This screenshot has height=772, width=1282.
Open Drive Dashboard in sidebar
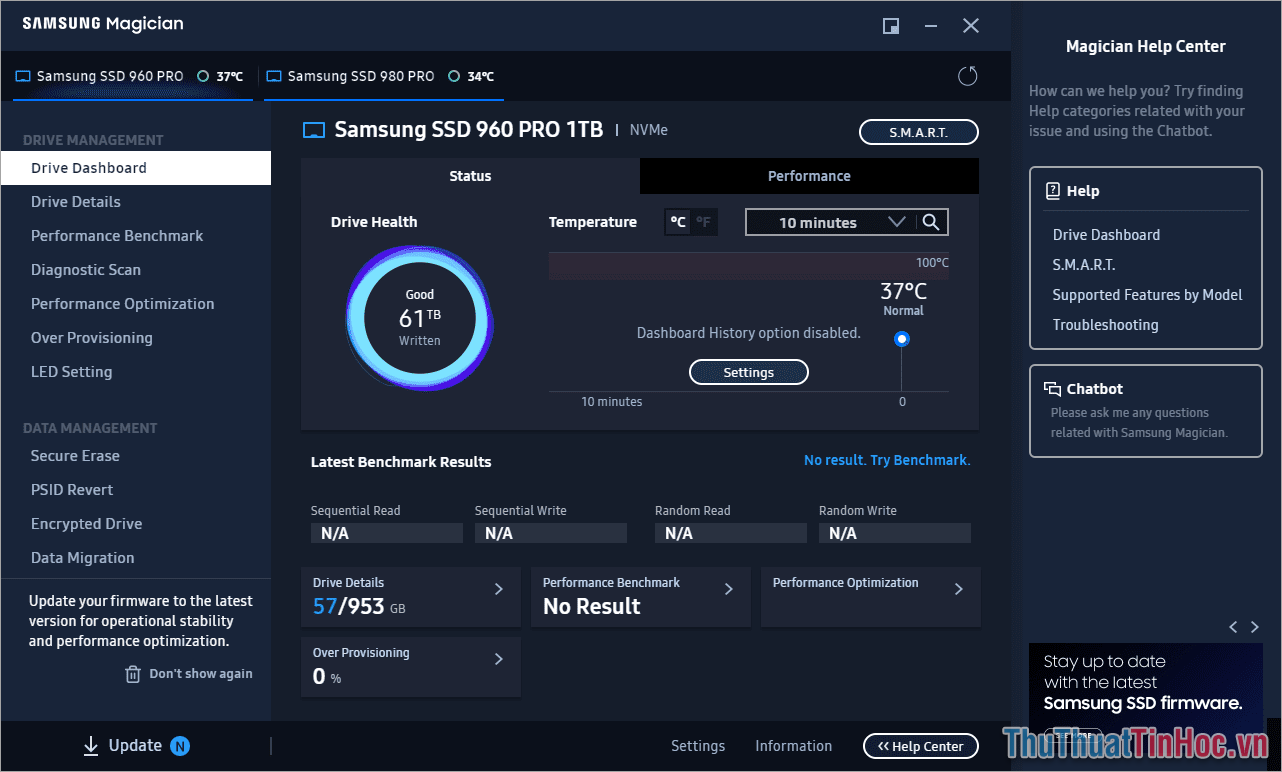tap(136, 168)
